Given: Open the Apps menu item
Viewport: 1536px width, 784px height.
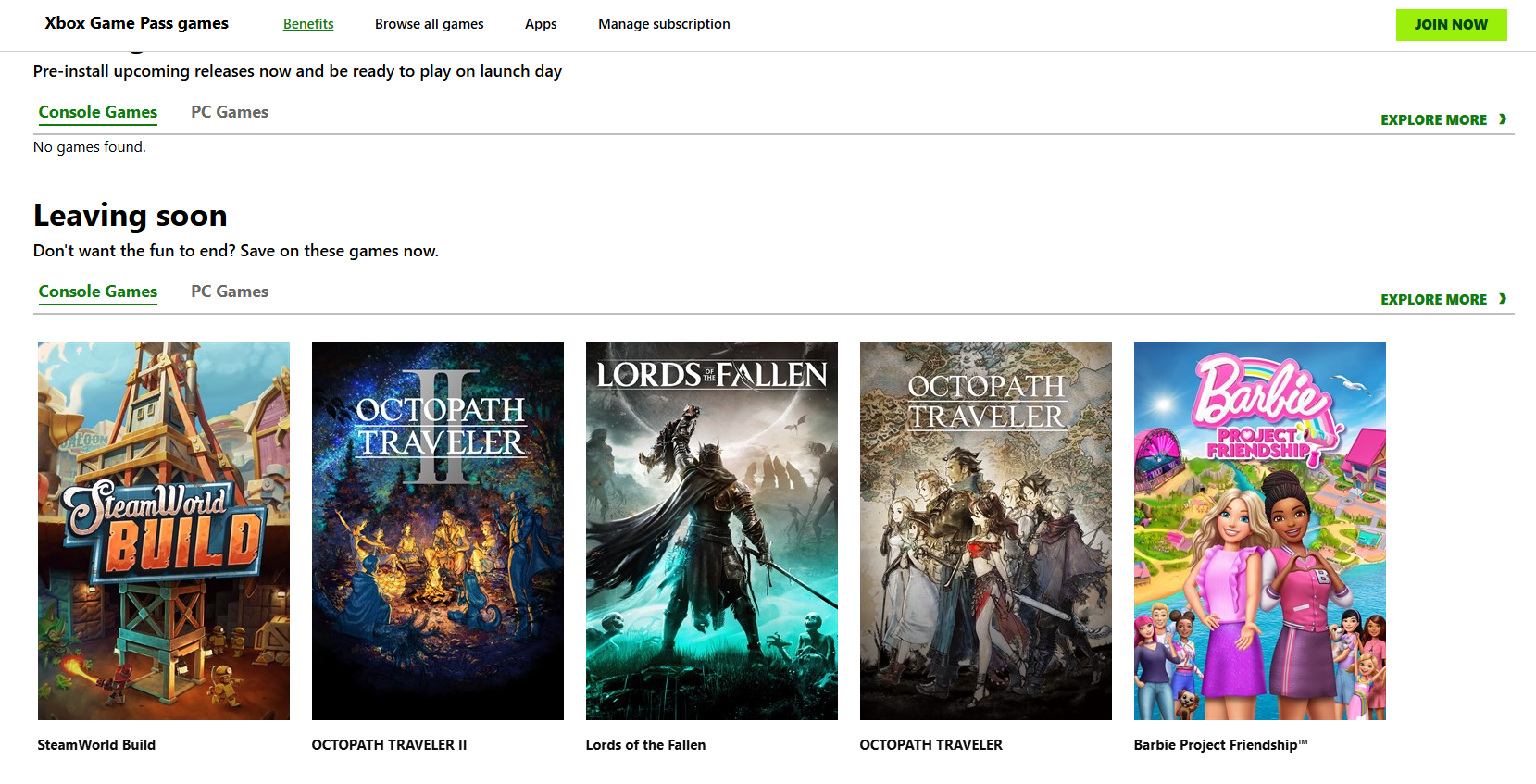Looking at the screenshot, I should 541,24.
